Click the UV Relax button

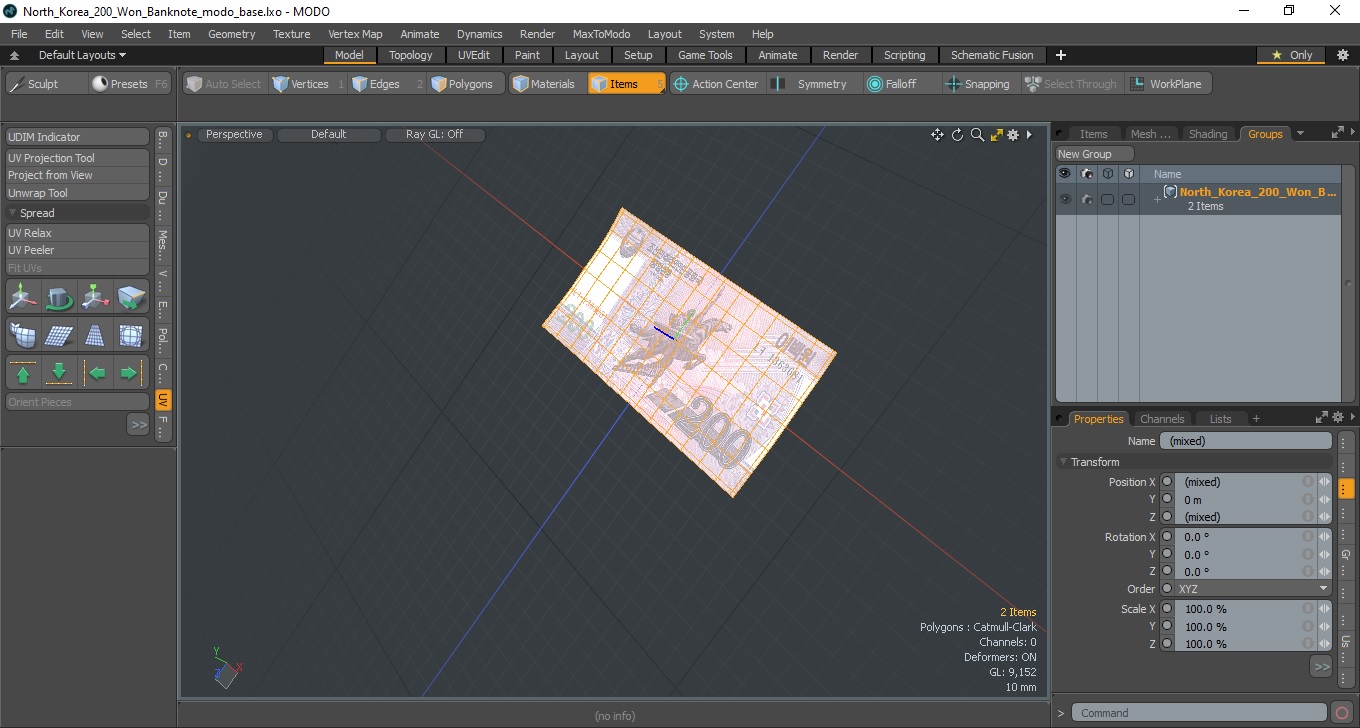[78, 233]
